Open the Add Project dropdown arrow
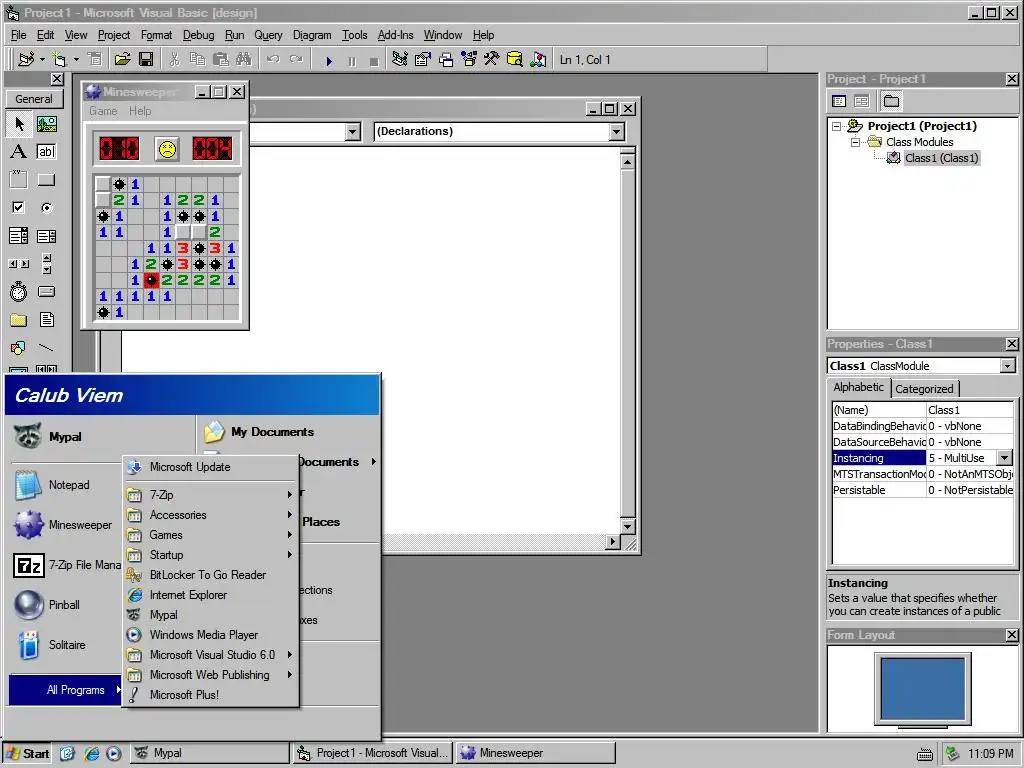Viewport: 1024px width, 768px height. tap(42, 60)
